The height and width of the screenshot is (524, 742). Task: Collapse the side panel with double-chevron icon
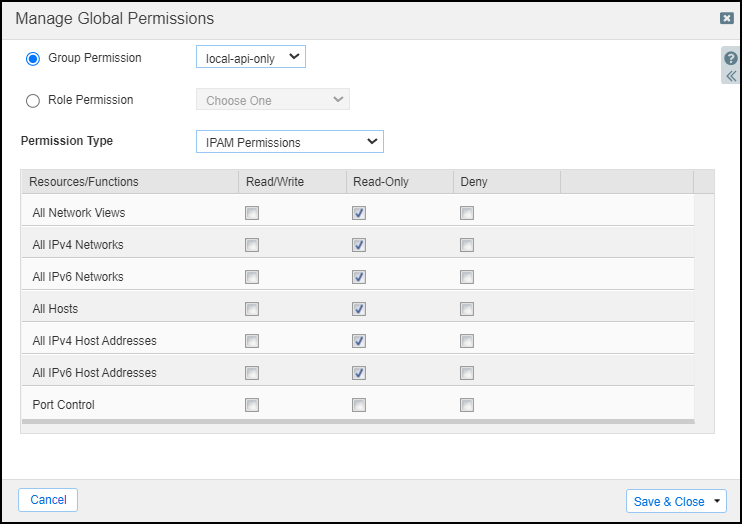[731, 76]
